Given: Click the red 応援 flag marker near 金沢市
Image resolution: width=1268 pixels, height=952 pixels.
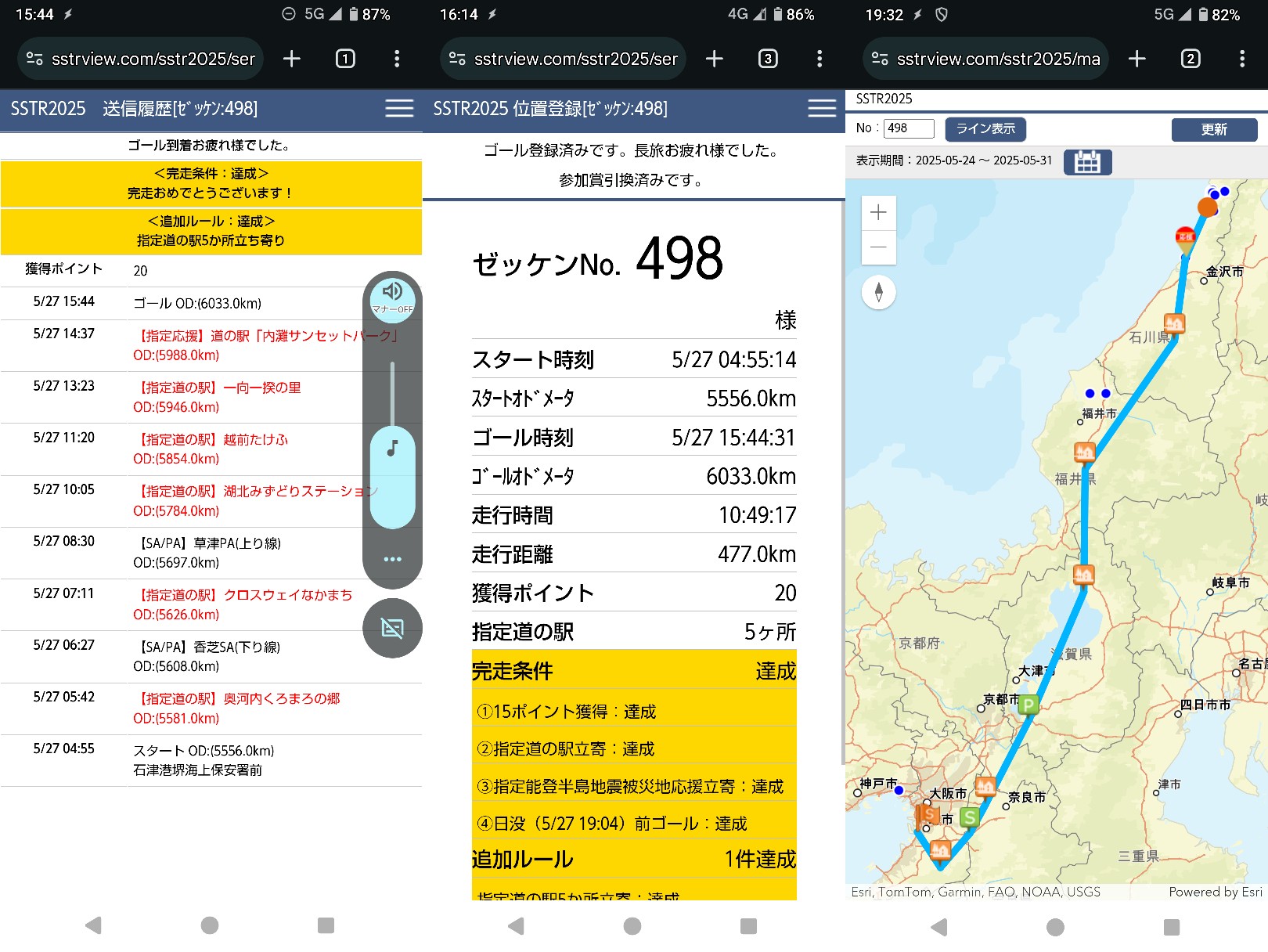Looking at the screenshot, I should point(1186,239).
